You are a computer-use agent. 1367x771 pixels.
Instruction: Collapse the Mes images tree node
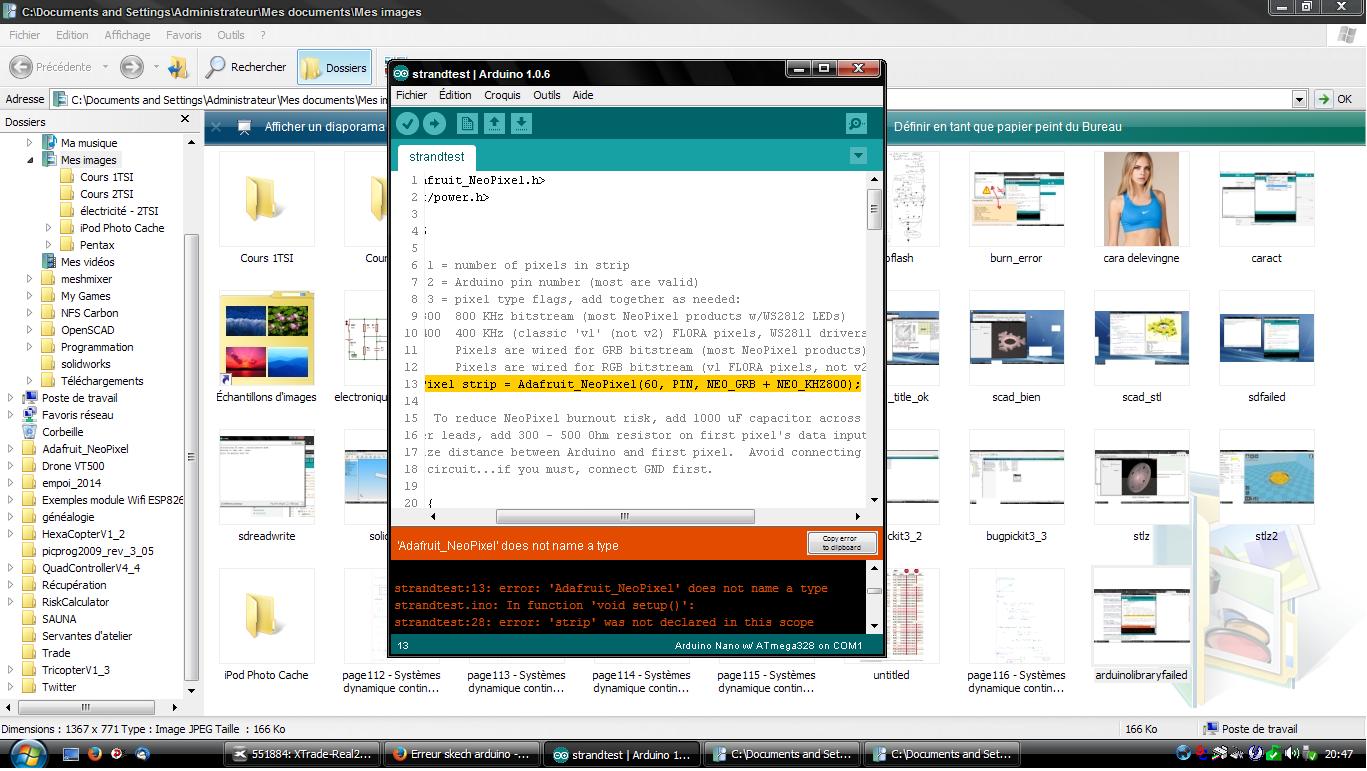[29, 160]
